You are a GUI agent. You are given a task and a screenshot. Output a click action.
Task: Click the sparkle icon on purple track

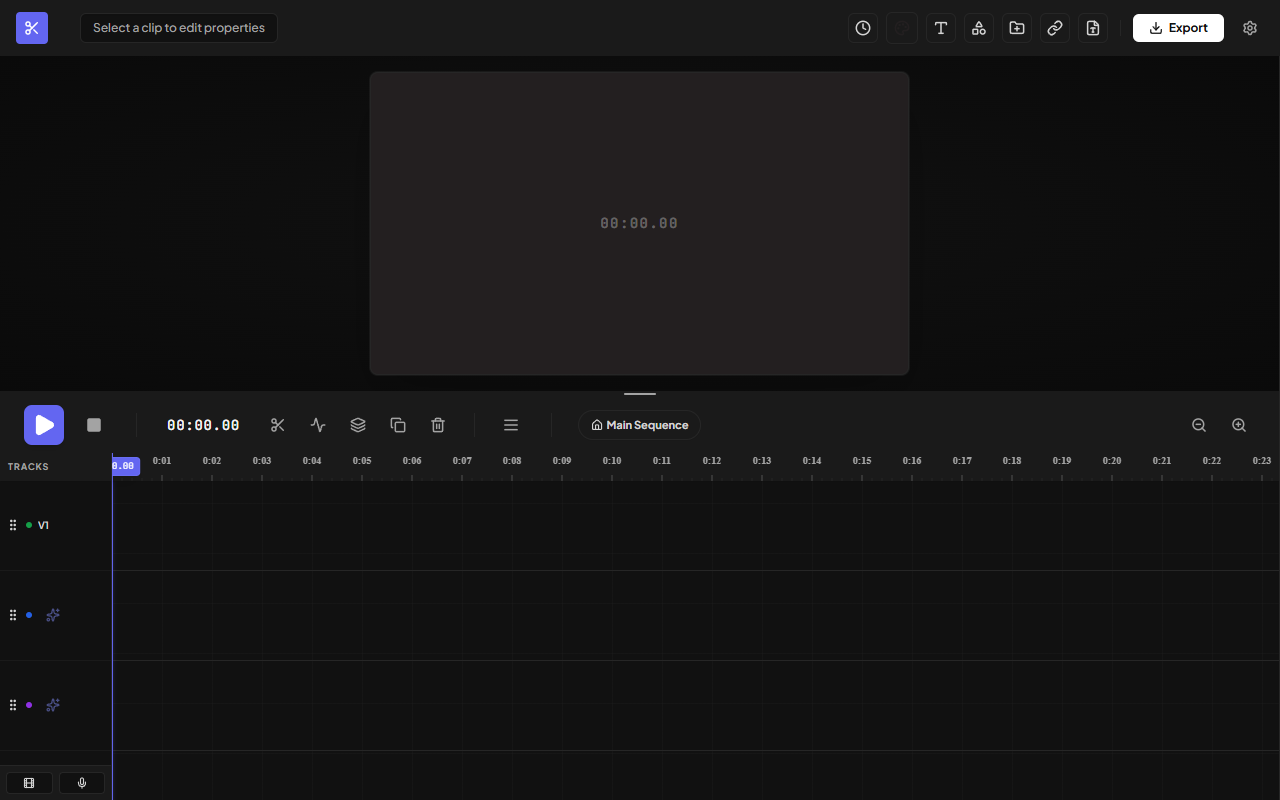tap(53, 705)
